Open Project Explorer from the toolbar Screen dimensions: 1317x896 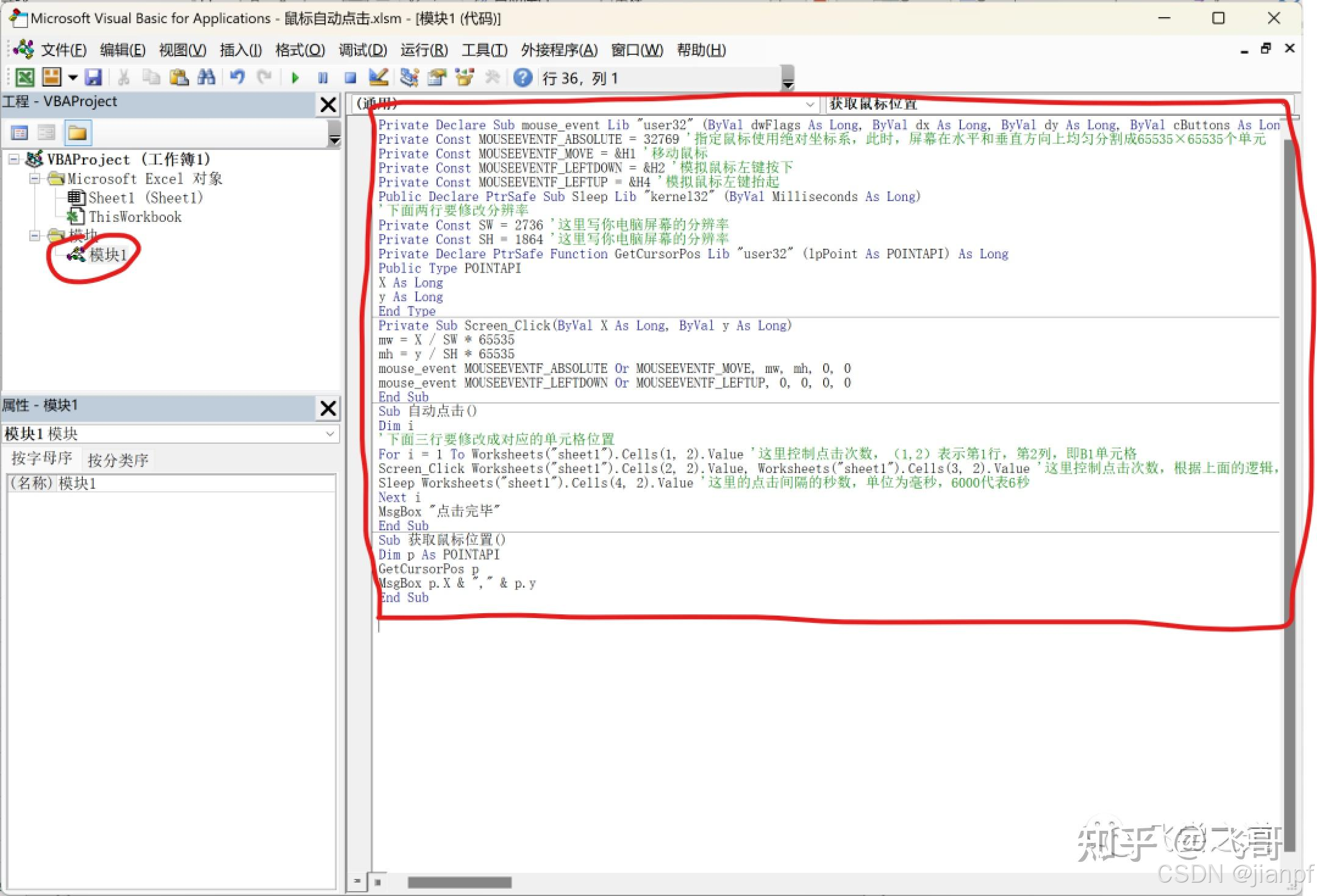(x=409, y=78)
